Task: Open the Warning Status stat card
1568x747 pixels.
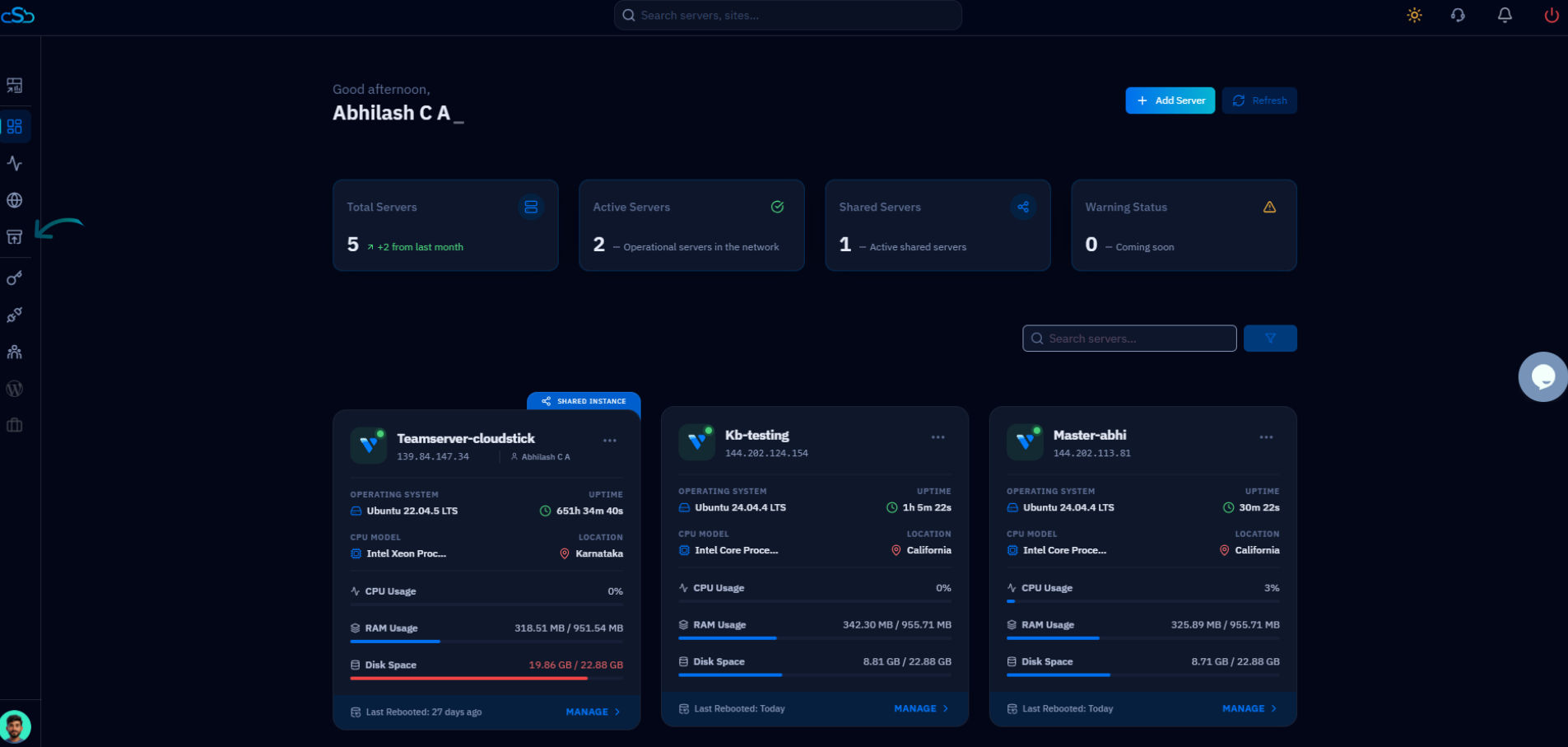Action: [1184, 225]
